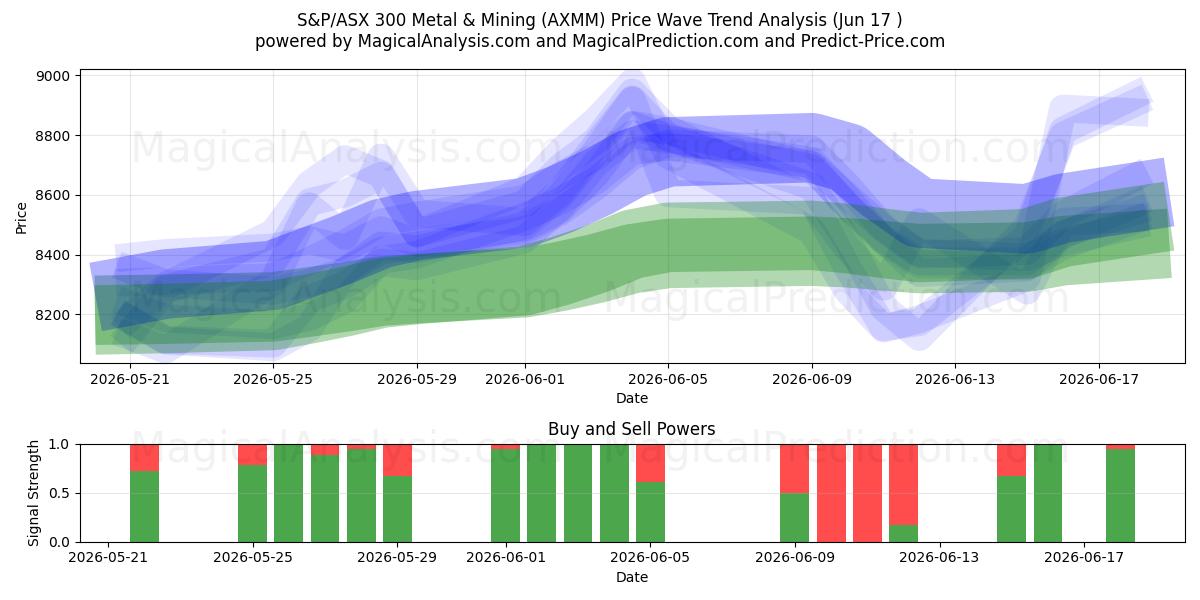This screenshot has height=600, width=1200.
Task: Click the 'Date' label under the signal chart
Action: coord(632,577)
